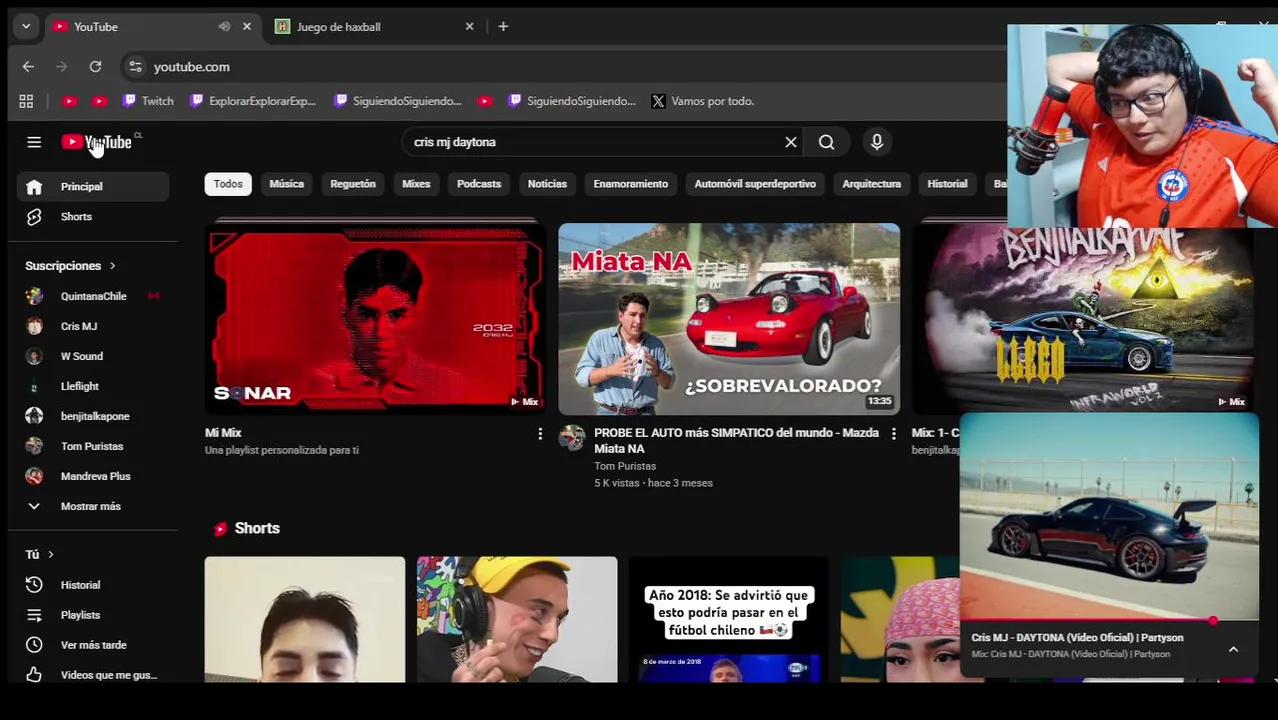Reload the page with the refresh icon
The width and height of the screenshot is (1278, 720).
click(x=95, y=67)
